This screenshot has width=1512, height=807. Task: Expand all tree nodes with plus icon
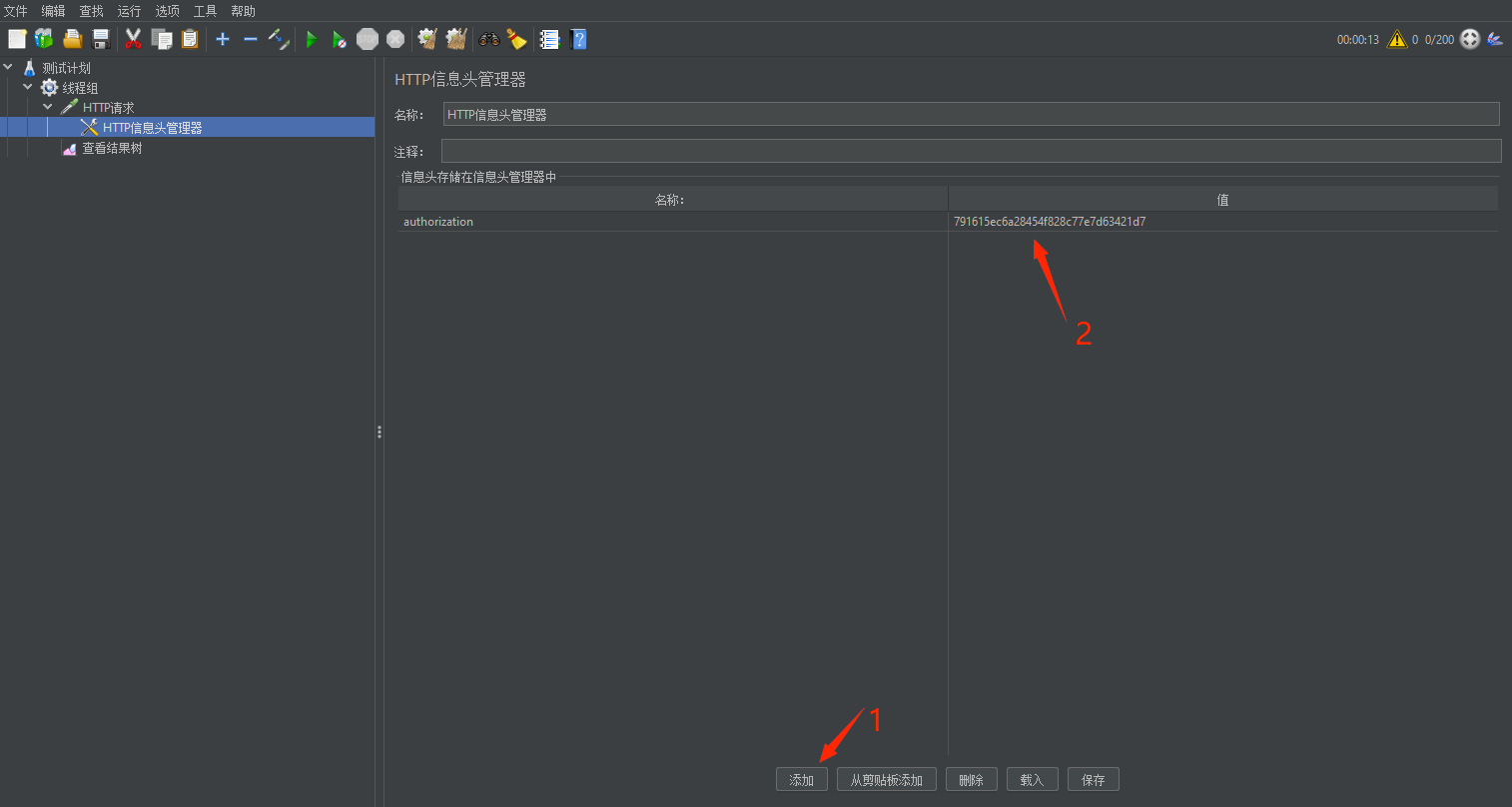223,39
